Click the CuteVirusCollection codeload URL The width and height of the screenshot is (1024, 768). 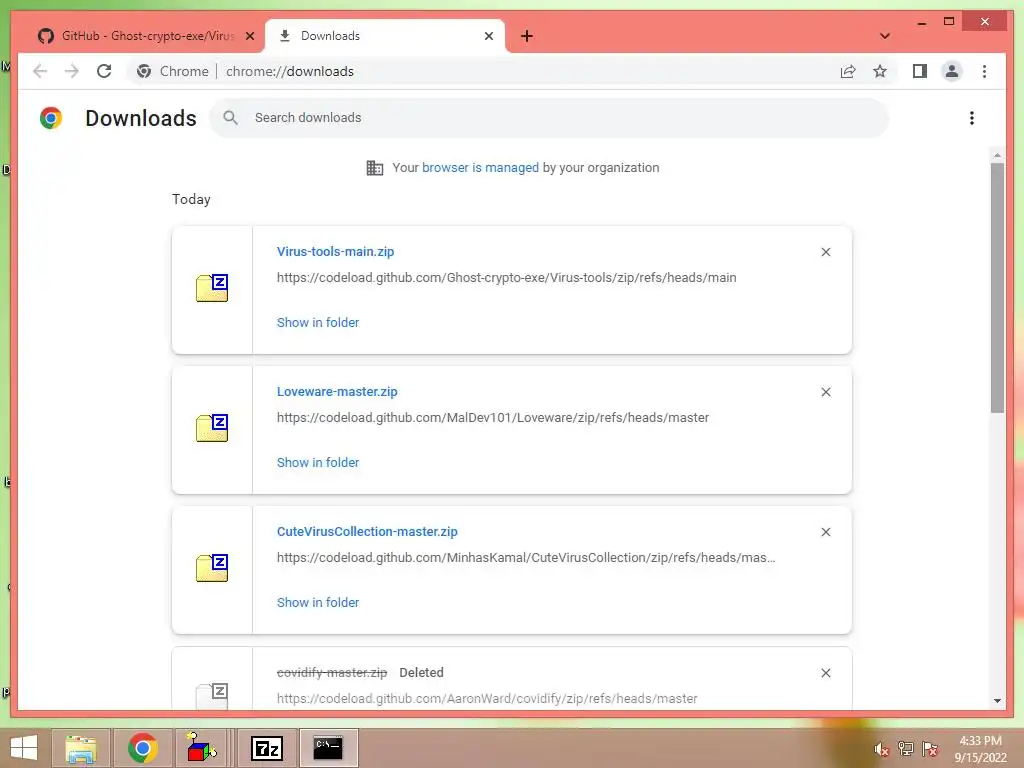[526, 558]
